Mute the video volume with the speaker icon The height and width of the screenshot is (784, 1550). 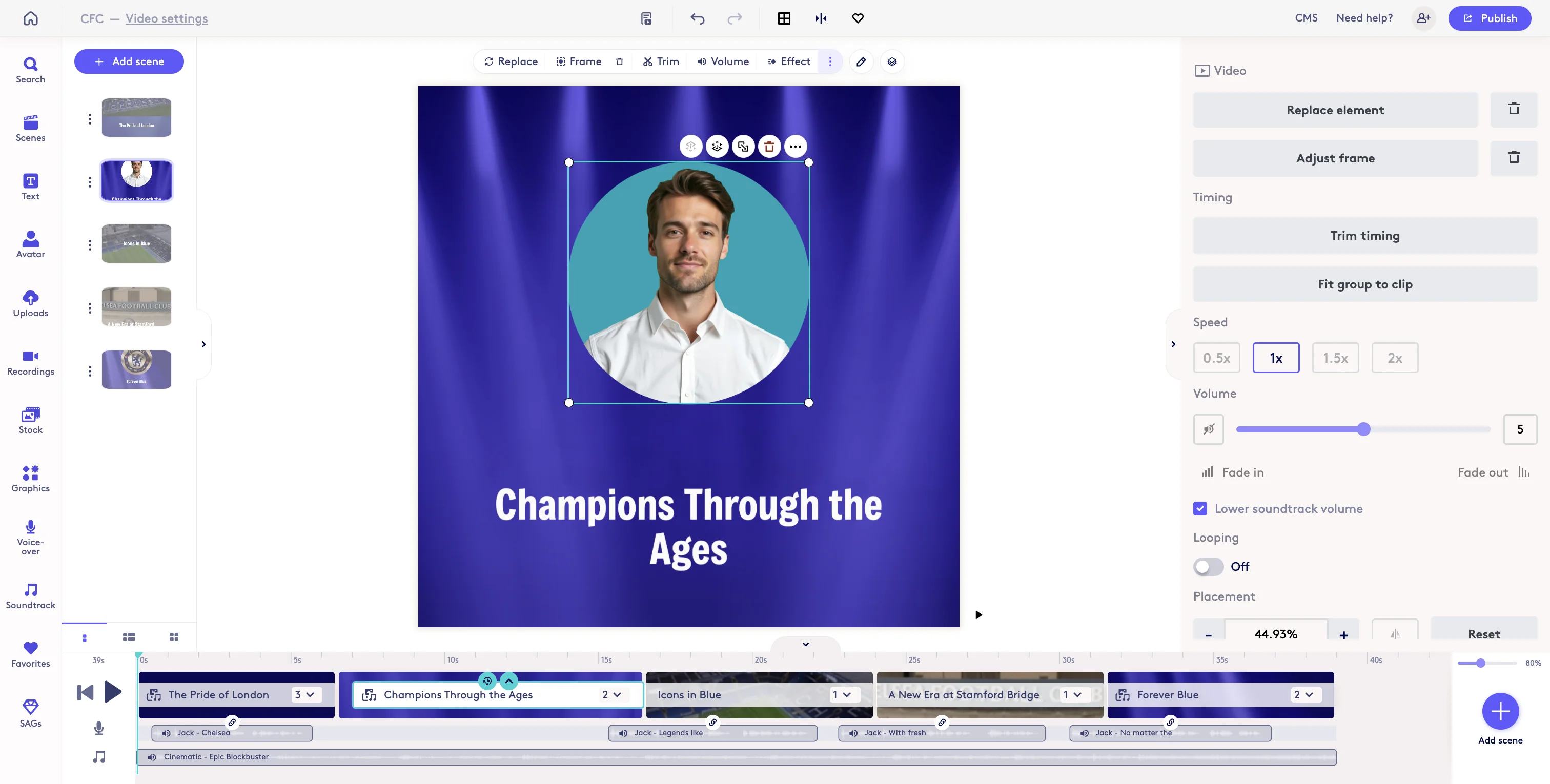pyautogui.click(x=1208, y=429)
